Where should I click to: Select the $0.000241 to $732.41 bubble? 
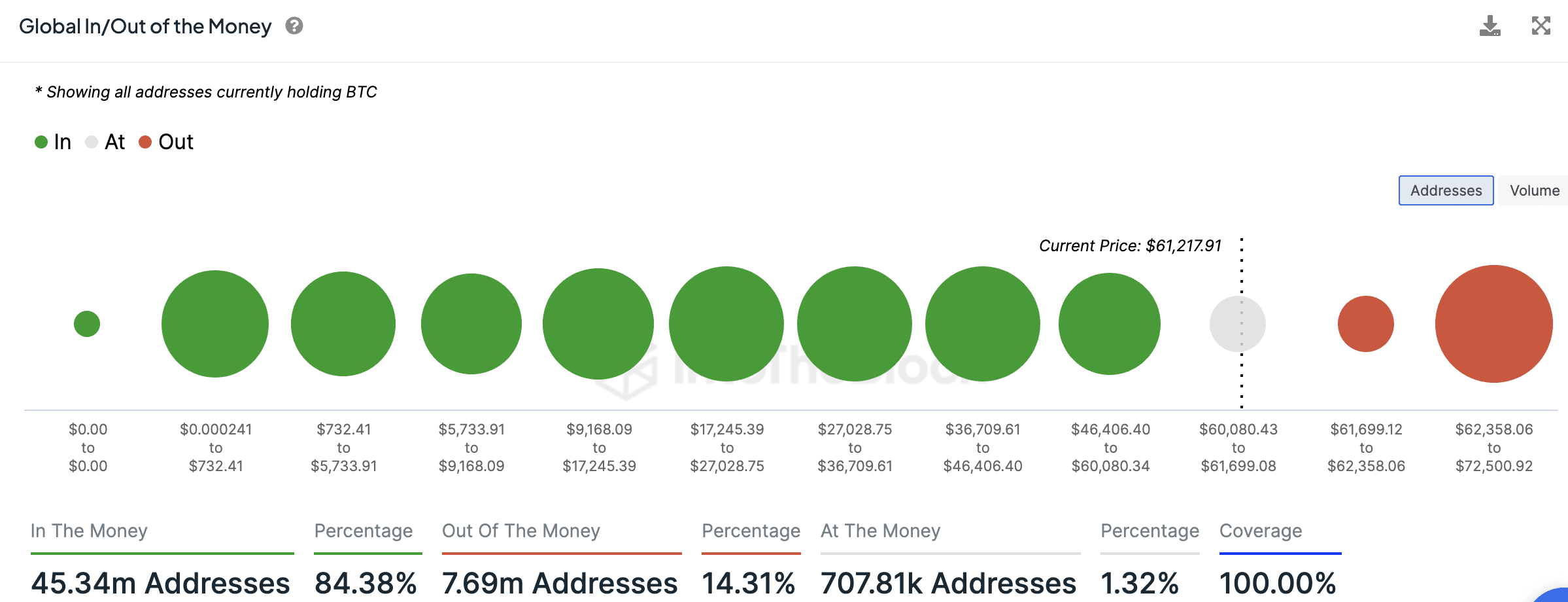tap(215, 324)
